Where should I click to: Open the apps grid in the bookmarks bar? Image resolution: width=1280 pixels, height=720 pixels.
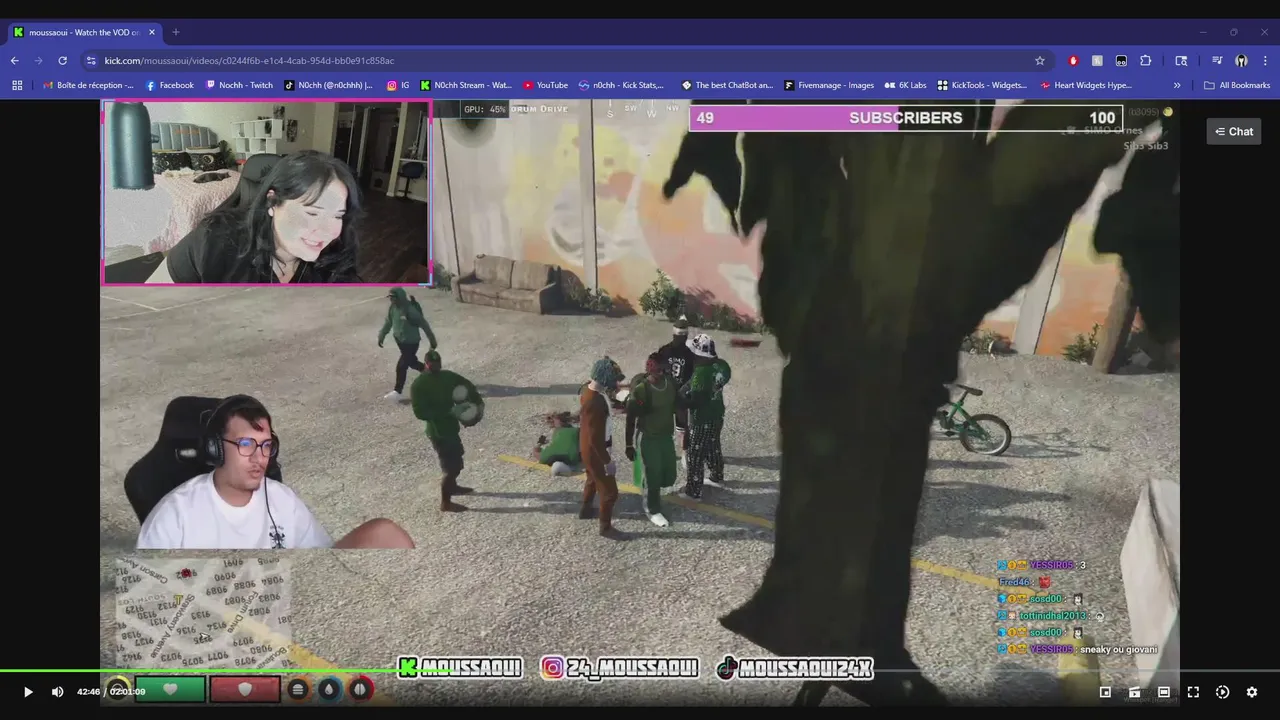[x=17, y=85]
